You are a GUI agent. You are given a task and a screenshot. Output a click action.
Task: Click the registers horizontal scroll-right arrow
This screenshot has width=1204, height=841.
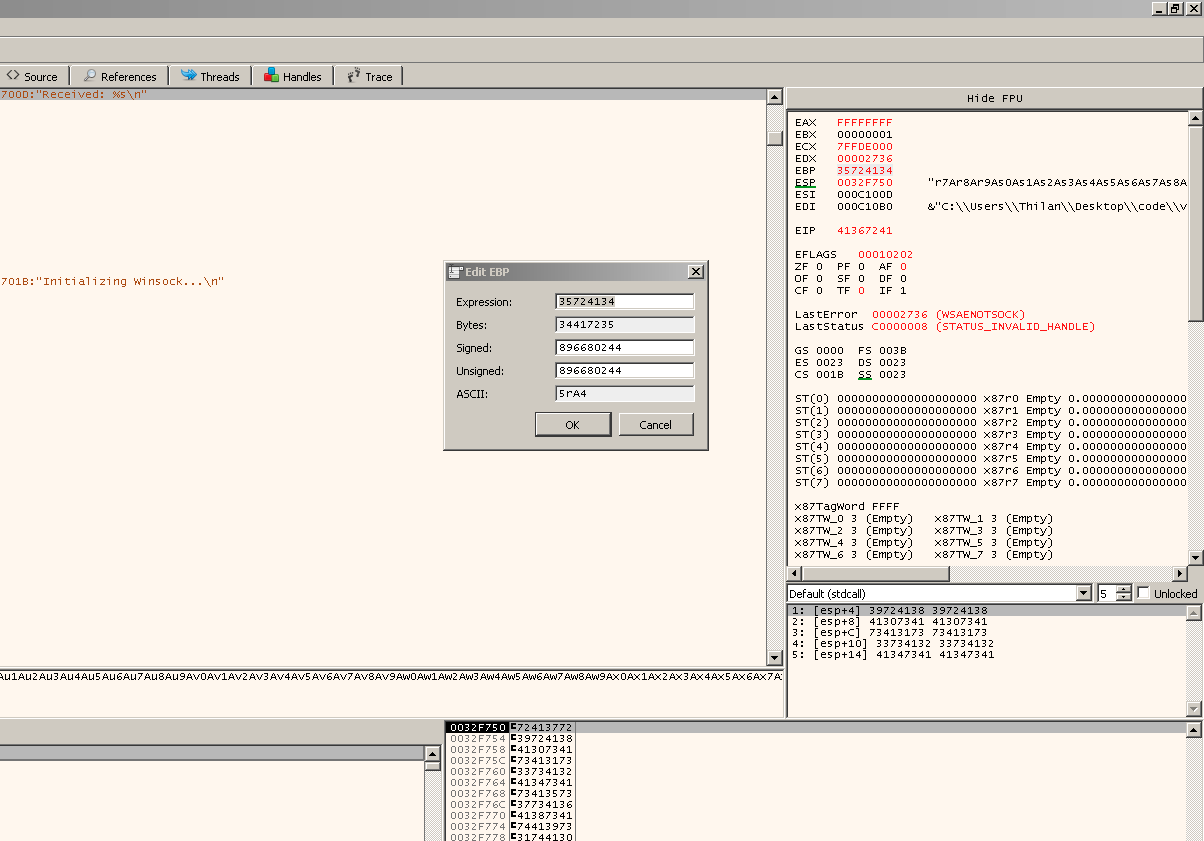click(1180, 574)
